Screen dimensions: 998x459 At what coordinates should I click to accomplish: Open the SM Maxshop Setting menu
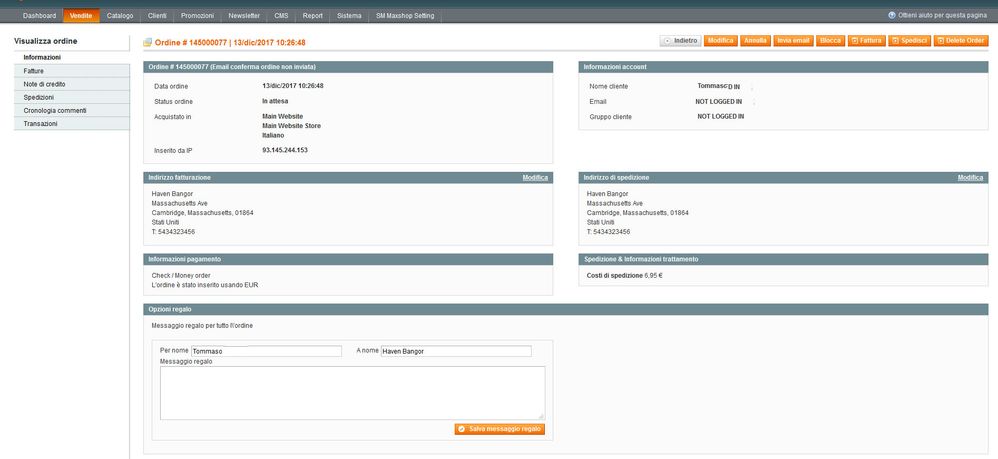pyautogui.click(x=405, y=15)
